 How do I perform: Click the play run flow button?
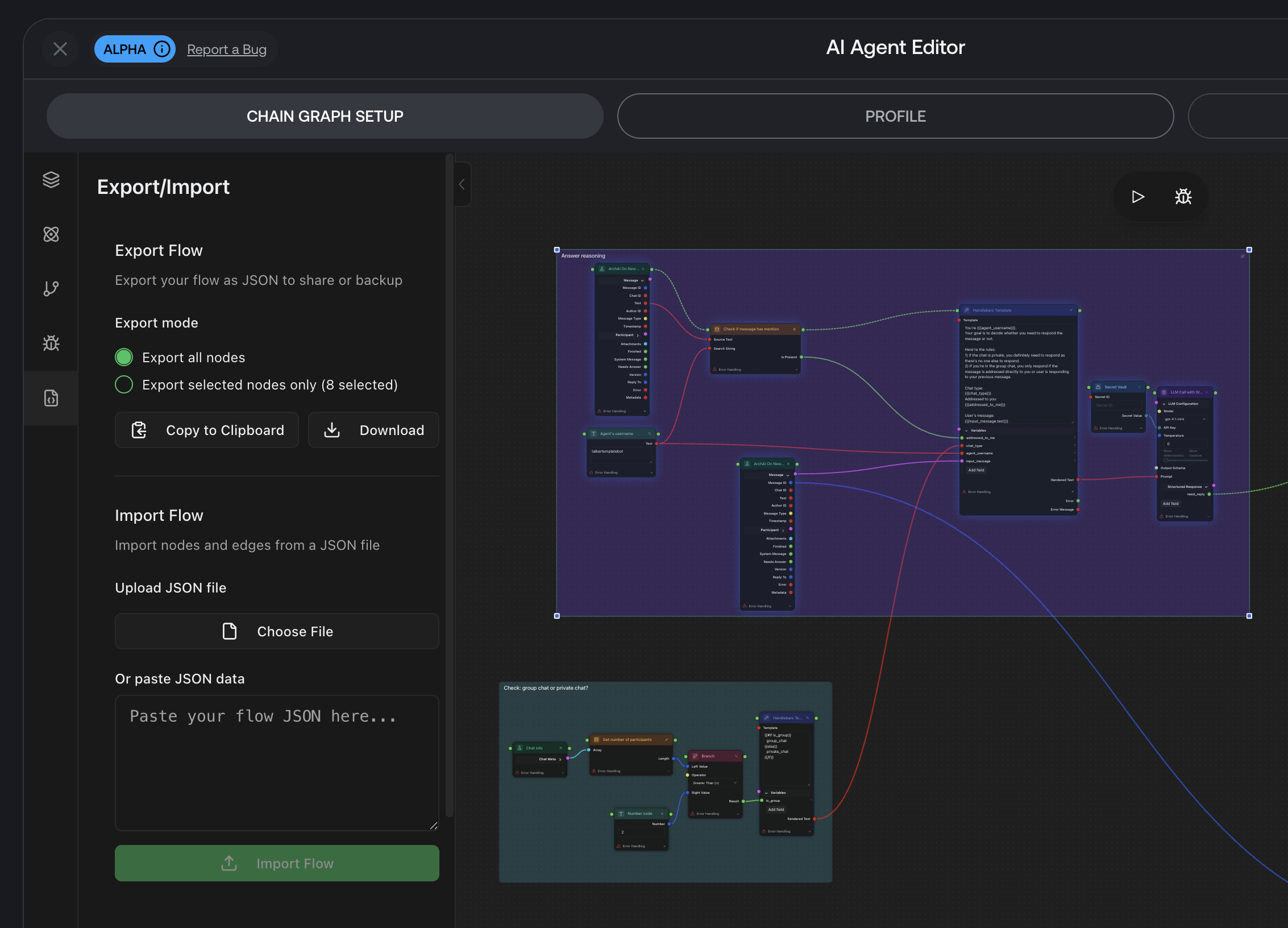click(x=1138, y=197)
